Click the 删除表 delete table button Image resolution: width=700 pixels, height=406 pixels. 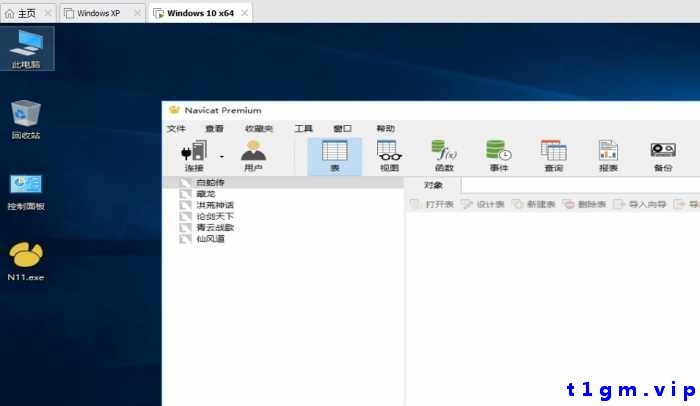point(584,204)
